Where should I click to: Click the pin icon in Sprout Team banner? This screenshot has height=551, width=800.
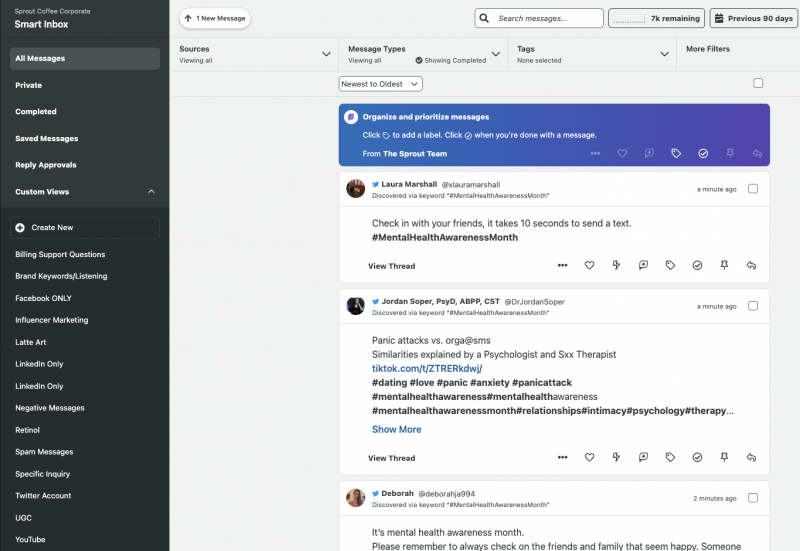point(730,153)
